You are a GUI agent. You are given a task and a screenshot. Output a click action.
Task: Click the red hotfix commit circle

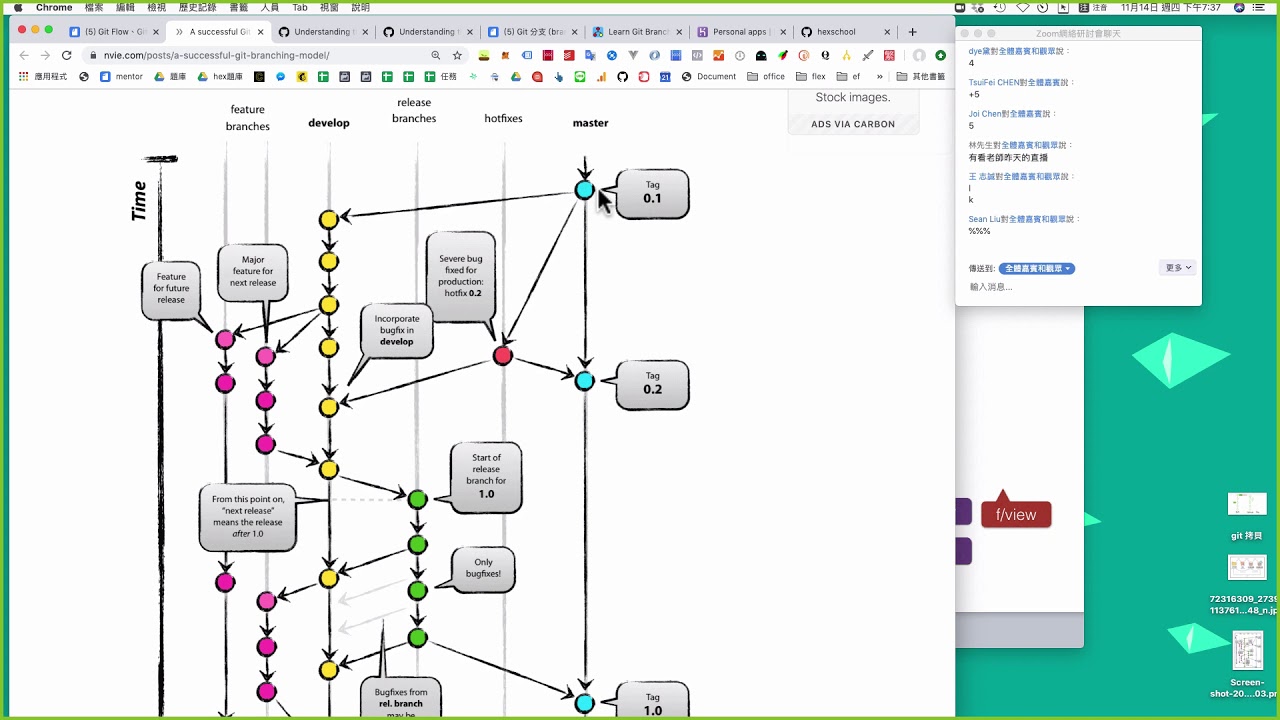coord(503,356)
